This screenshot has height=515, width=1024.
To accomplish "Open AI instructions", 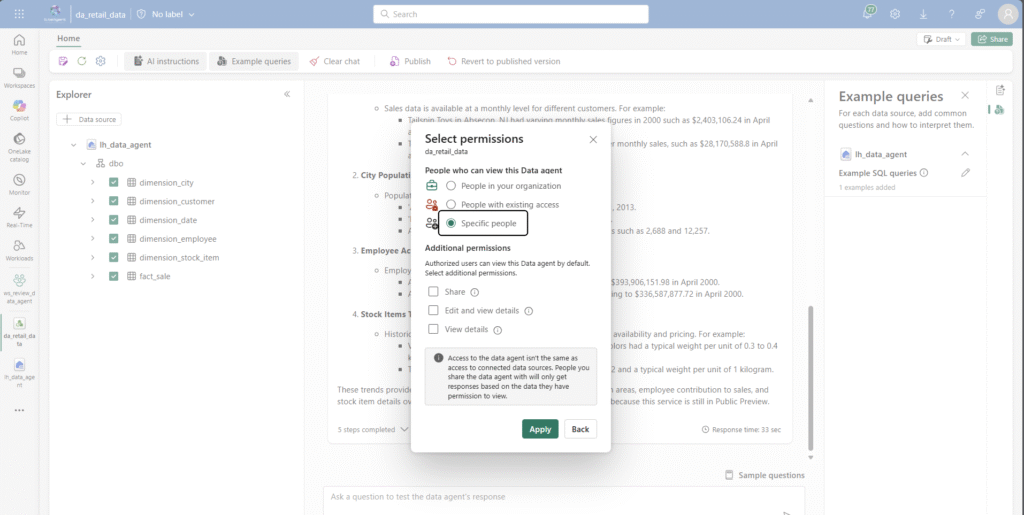I will click(166, 61).
